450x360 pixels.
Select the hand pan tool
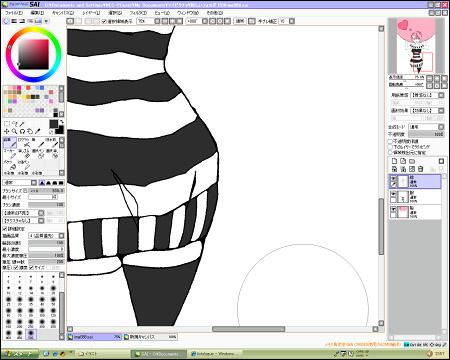pos(30,131)
